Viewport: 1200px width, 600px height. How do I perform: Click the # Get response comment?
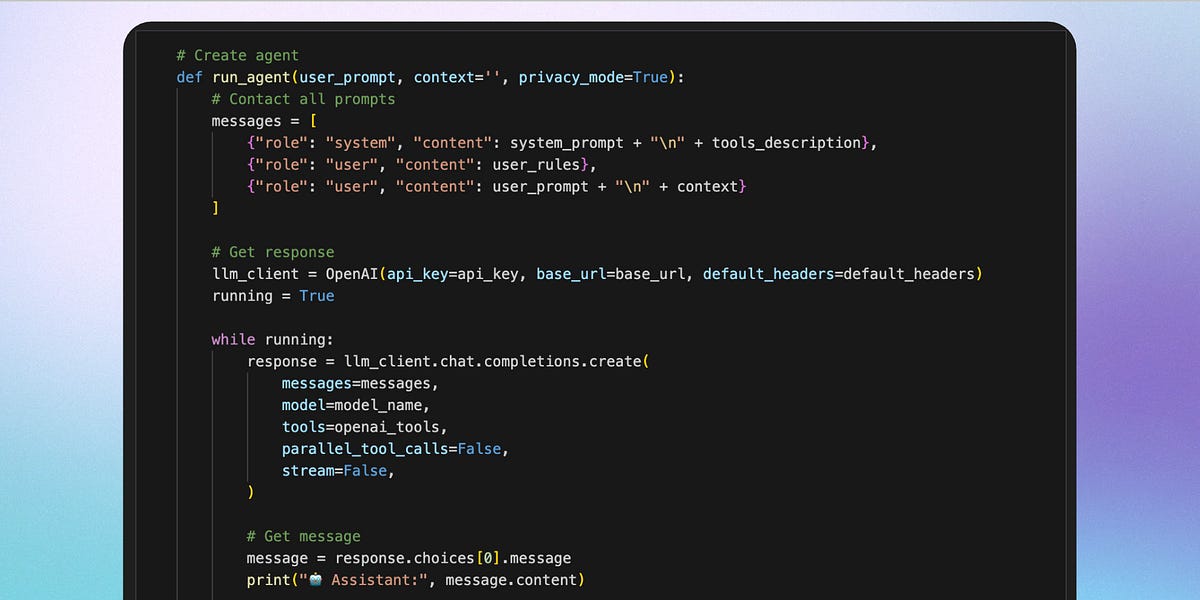272,251
